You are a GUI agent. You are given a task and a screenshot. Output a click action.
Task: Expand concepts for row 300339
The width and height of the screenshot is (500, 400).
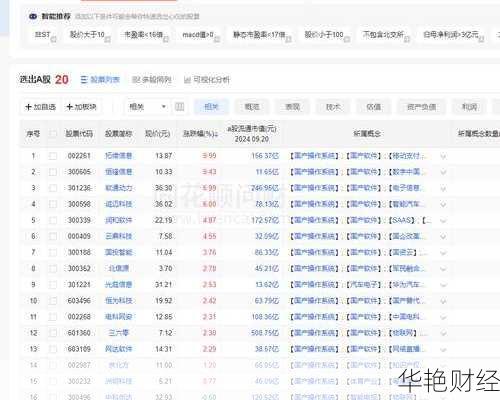pyautogui.click(x=443, y=220)
